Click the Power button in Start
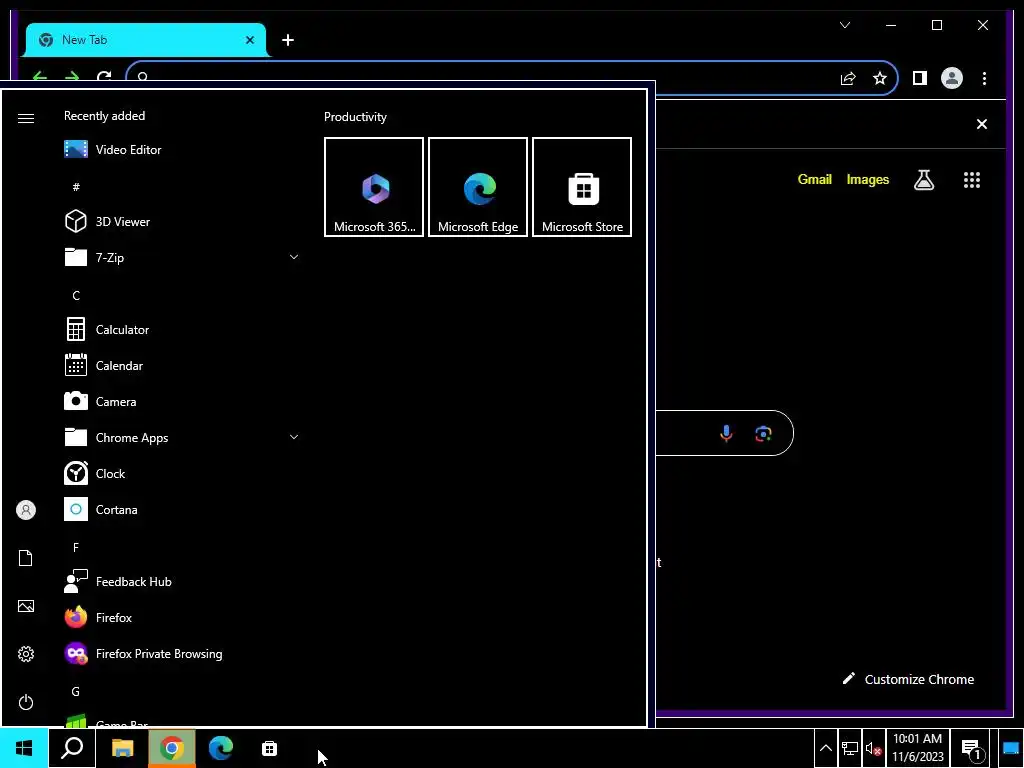 25,702
